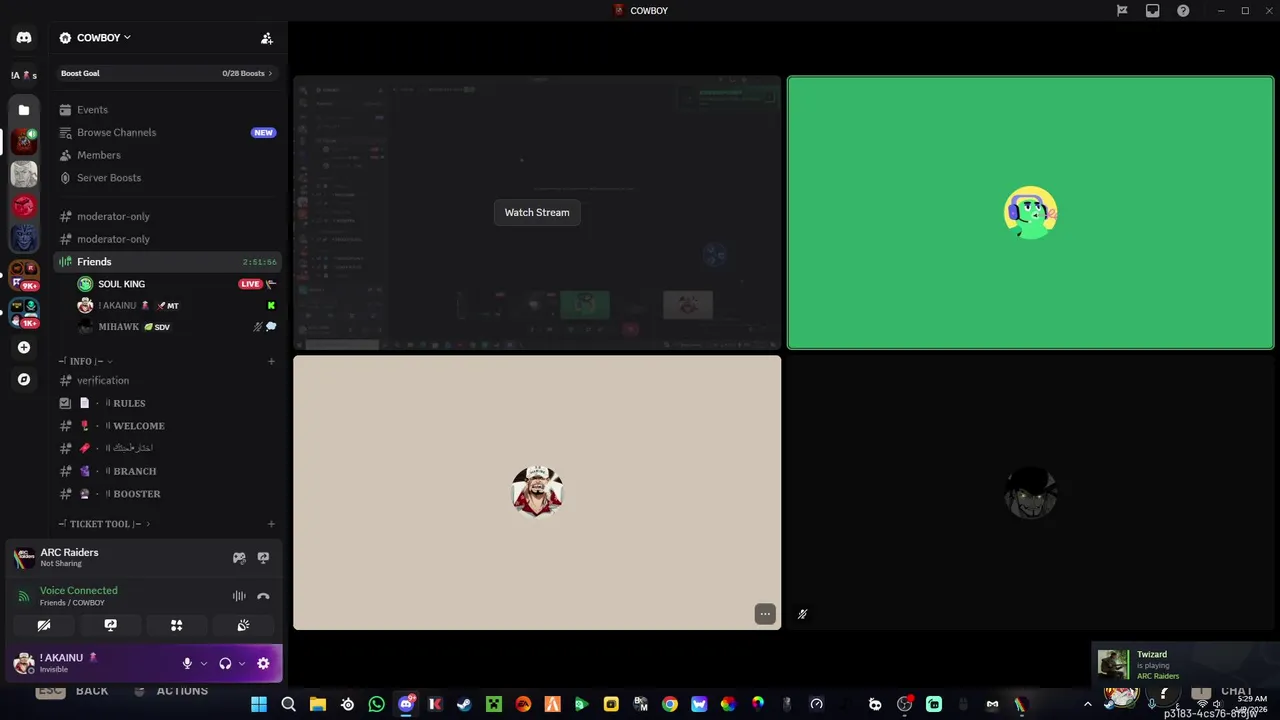Click the Voice Connected status text

coord(78,591)
